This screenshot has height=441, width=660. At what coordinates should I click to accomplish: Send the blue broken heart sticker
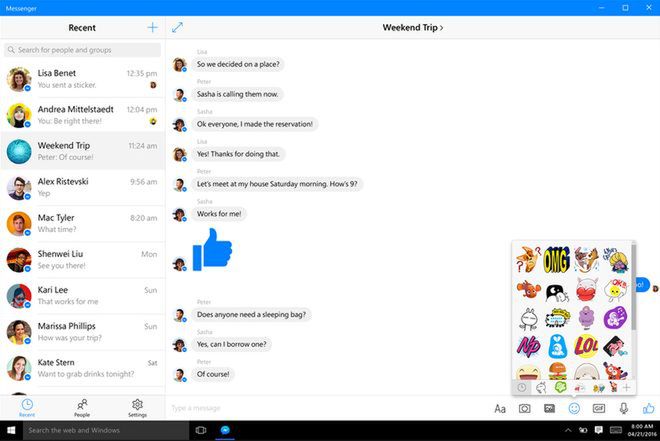[x=557, y=346]
